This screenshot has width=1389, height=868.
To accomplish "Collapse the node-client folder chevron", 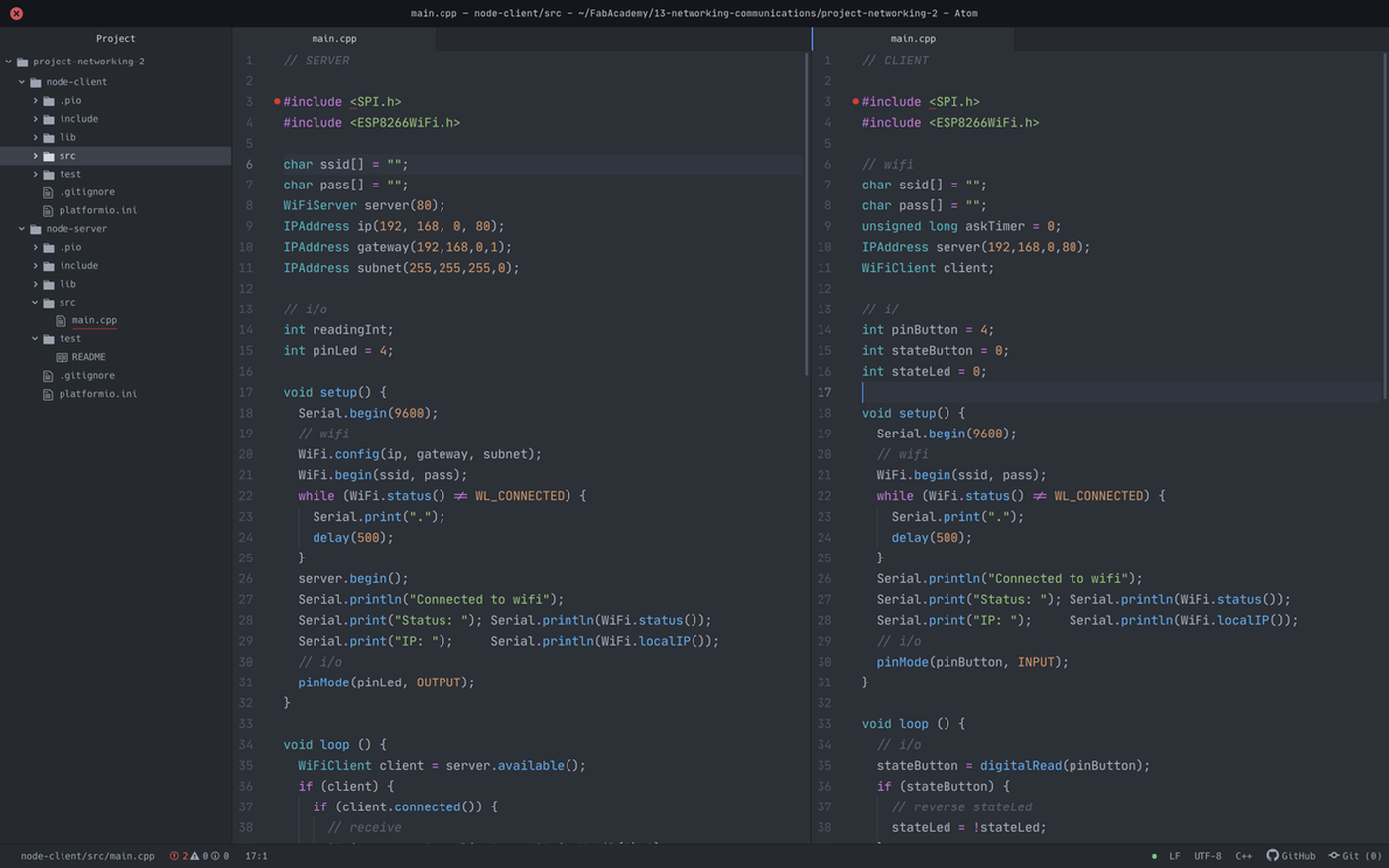I will point(22,82).
